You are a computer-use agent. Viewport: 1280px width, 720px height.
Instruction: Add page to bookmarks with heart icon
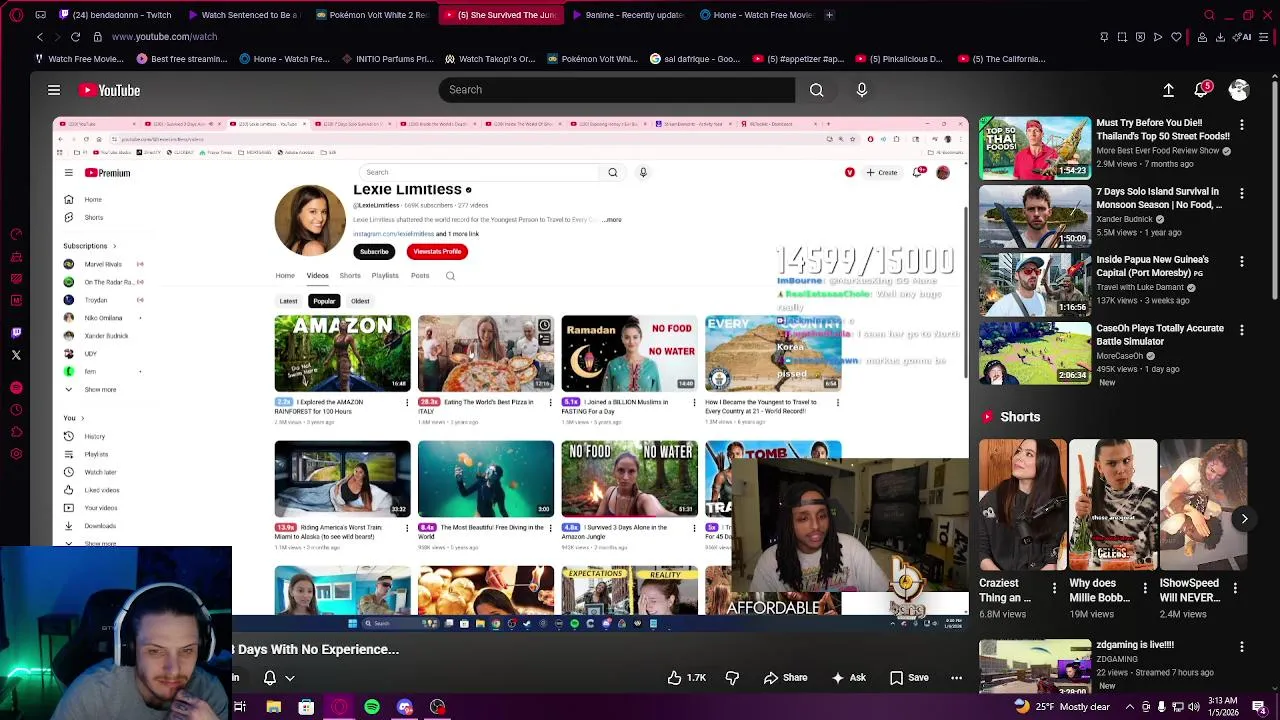pos(1177,37)
